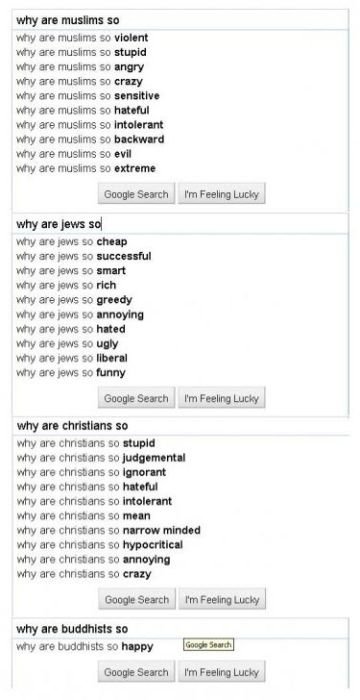Click Google Search button under buddhists query

136,672
